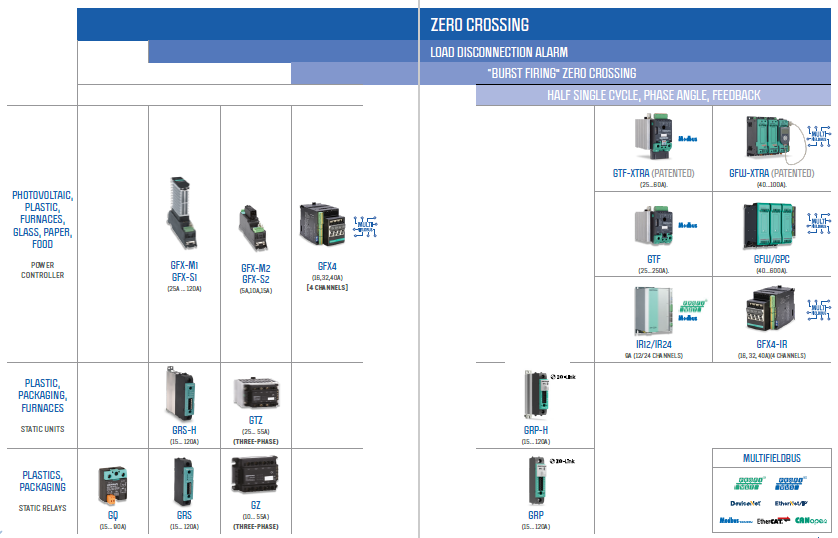This screenshot has height=538, width=838.
Task: Click the MULTIFIELDBUS legend title
Action: pyautogui.click(x=772, y=458)
